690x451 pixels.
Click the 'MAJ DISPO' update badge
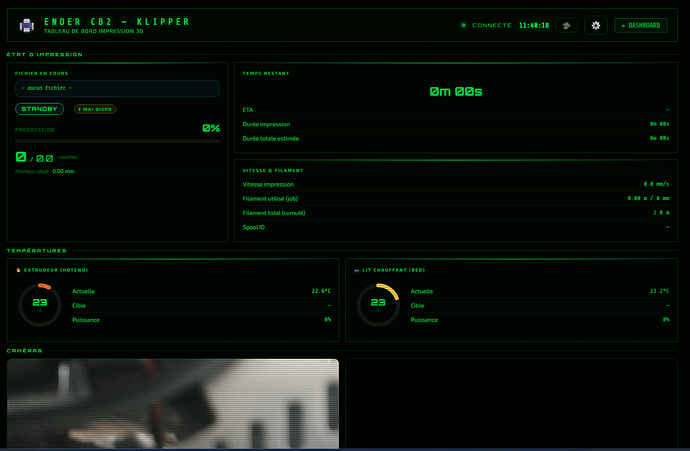[95, 109]
